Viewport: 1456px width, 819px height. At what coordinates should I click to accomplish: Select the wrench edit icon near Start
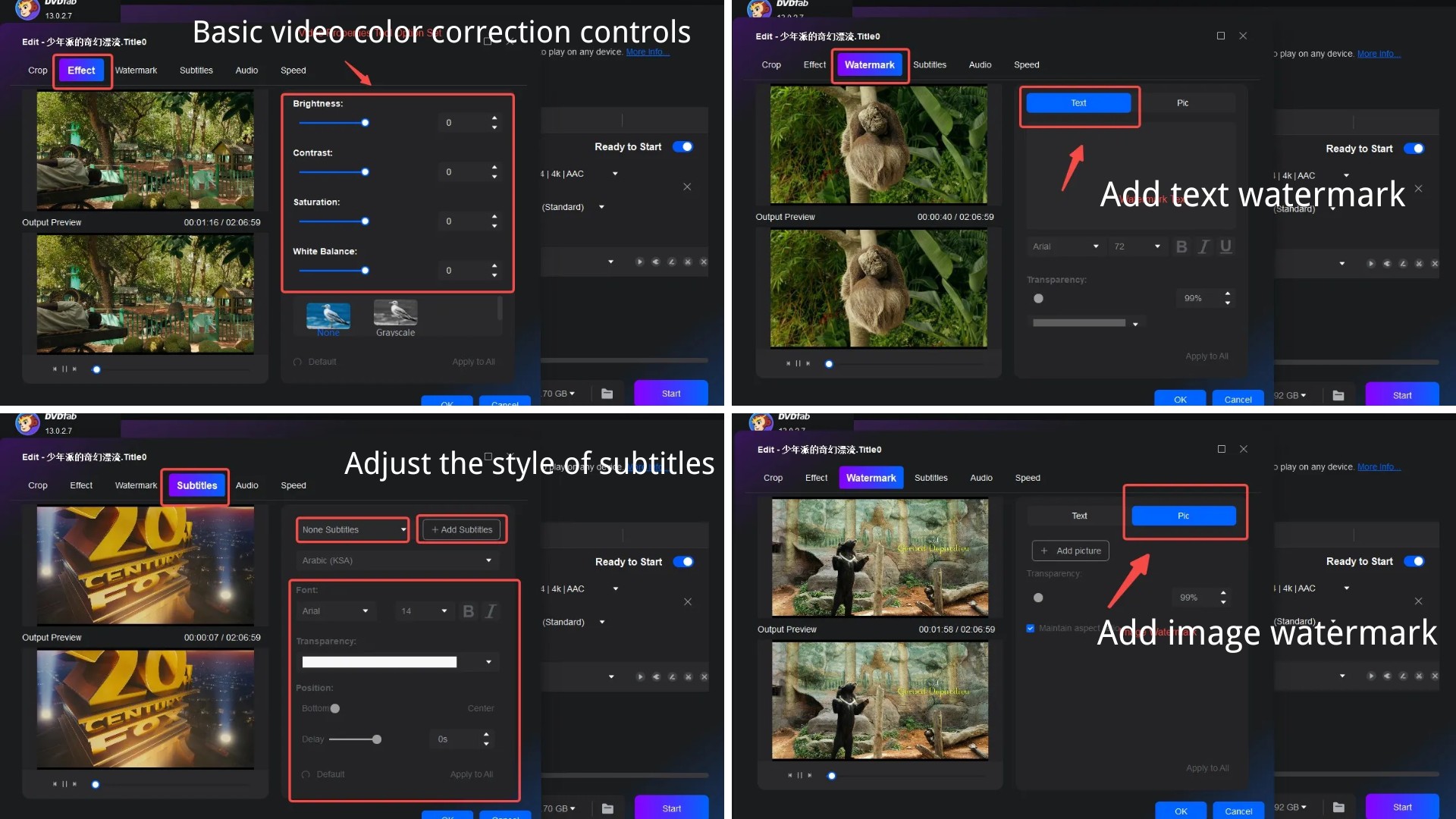(672, 261)
